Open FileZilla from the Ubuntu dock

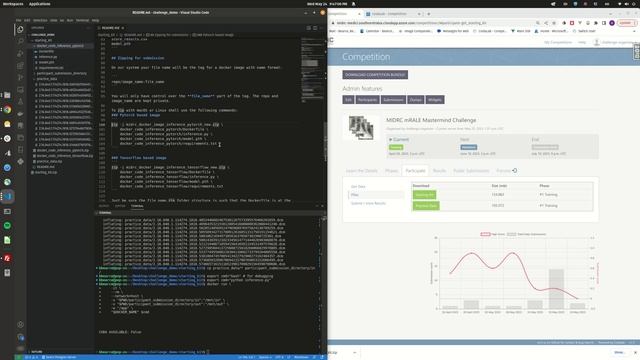point(7,258)
